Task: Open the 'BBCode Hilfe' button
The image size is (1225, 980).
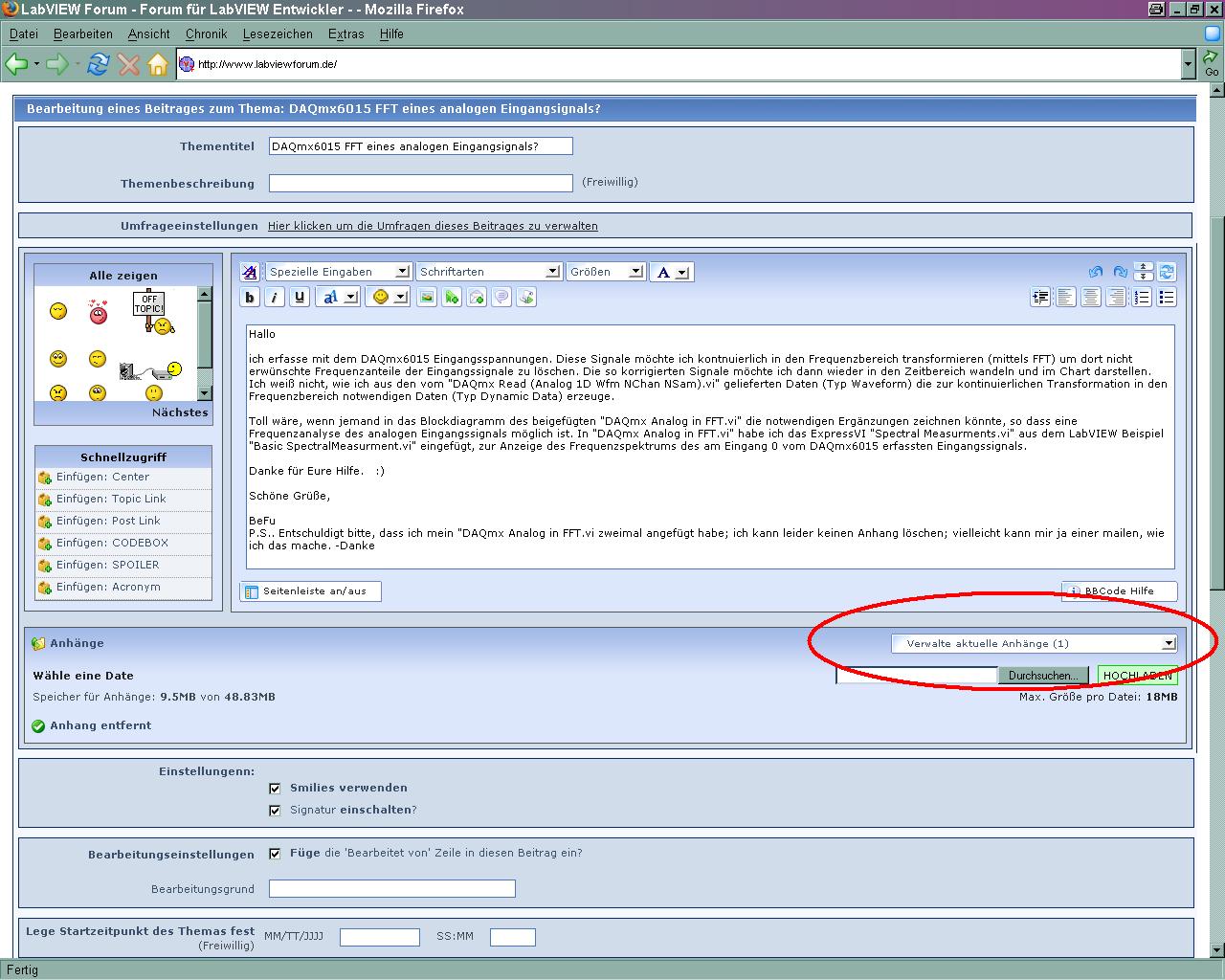Action: point(1119,591)
